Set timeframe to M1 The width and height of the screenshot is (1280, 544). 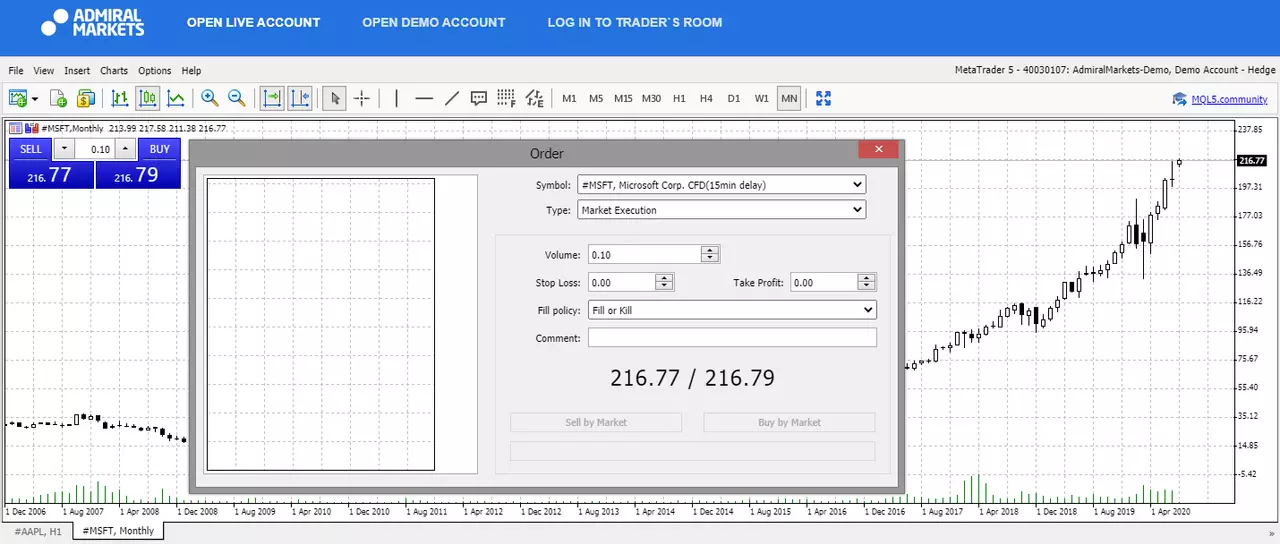pos(569,99)
